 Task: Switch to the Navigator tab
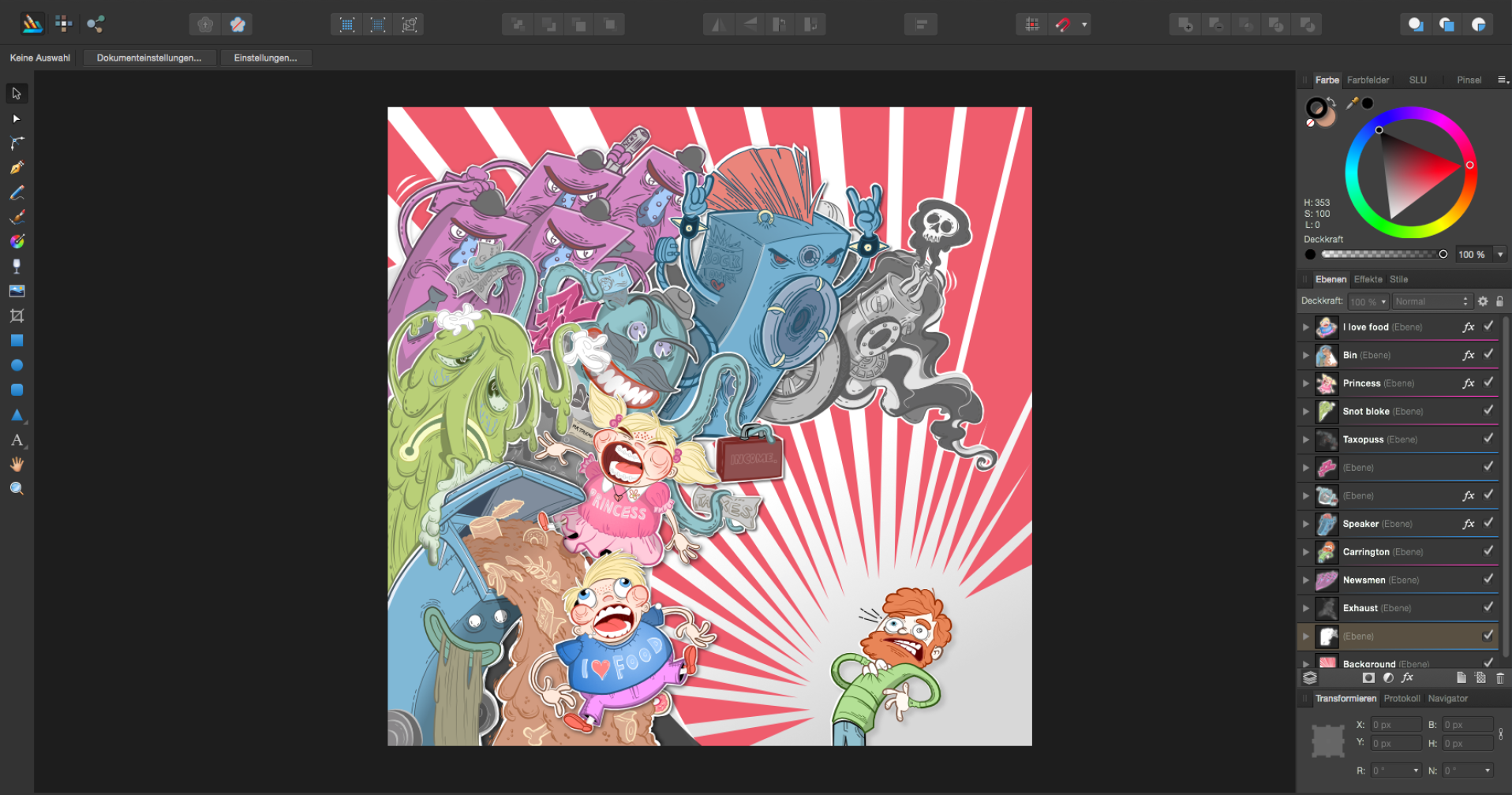pyautogui.click(x=1447, y=699)
